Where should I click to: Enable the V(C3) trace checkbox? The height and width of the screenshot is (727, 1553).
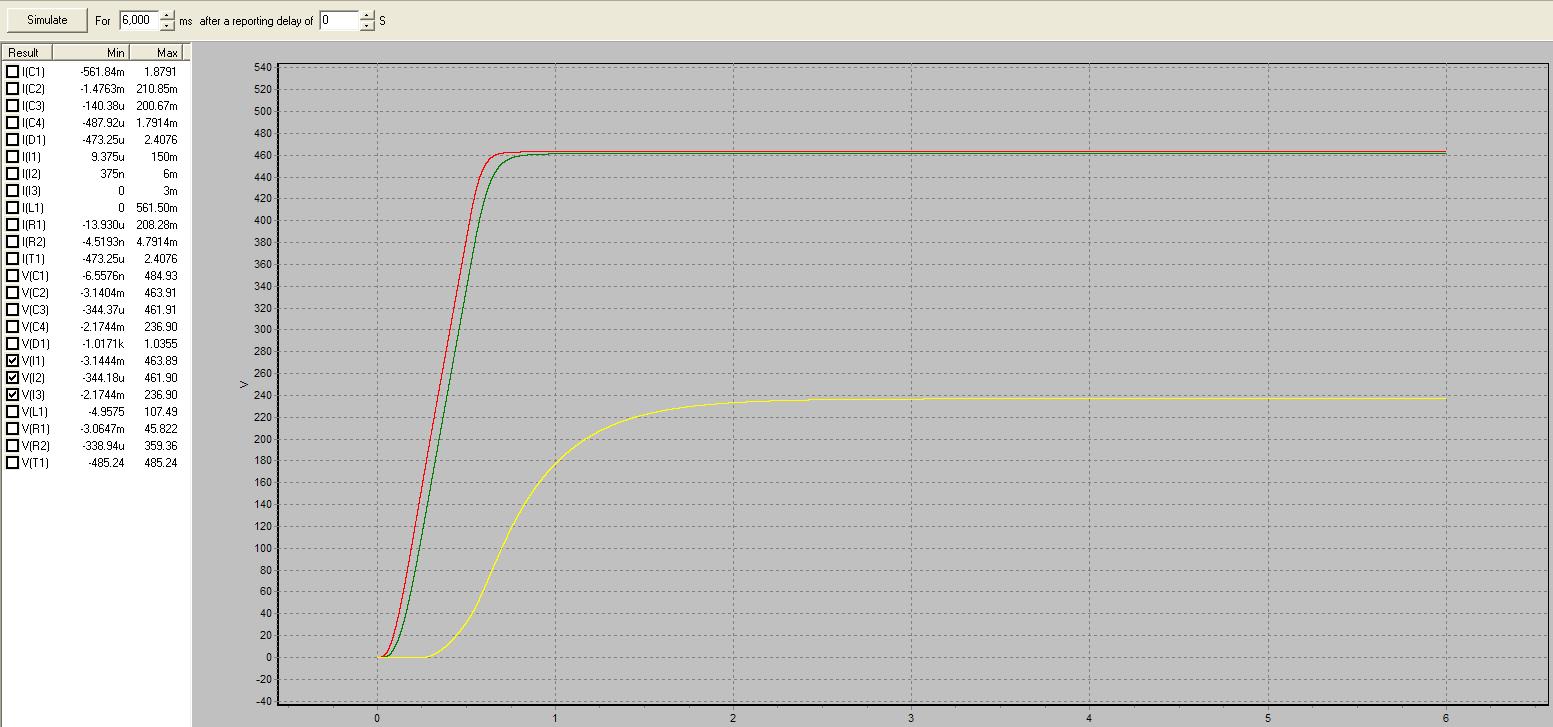coord(13,310)
